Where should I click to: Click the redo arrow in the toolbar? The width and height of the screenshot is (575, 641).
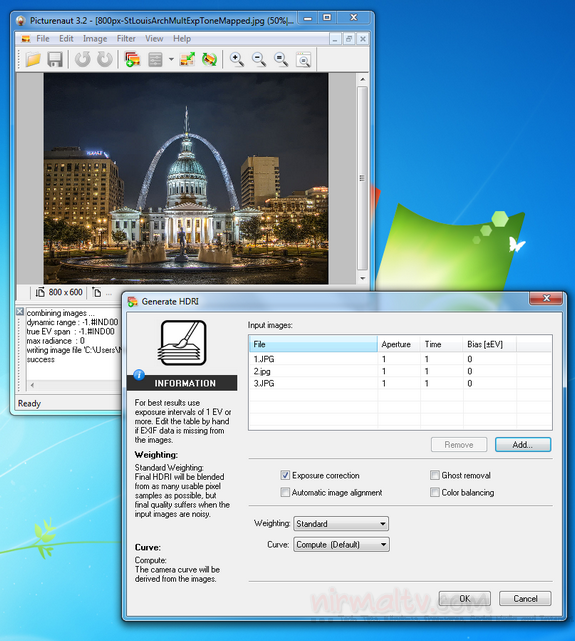click(105, 60)
